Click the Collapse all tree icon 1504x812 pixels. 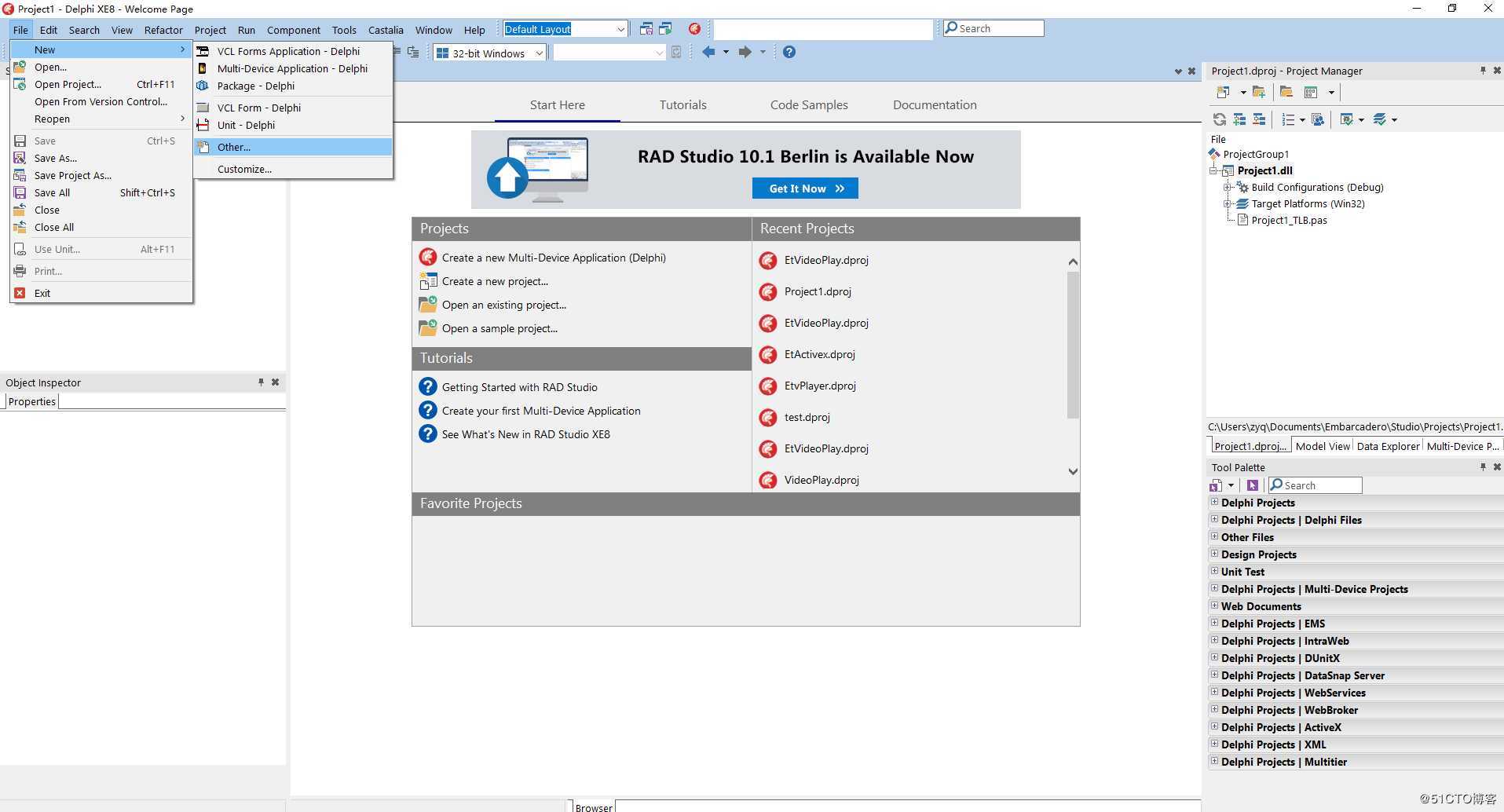pos(1259,119)
